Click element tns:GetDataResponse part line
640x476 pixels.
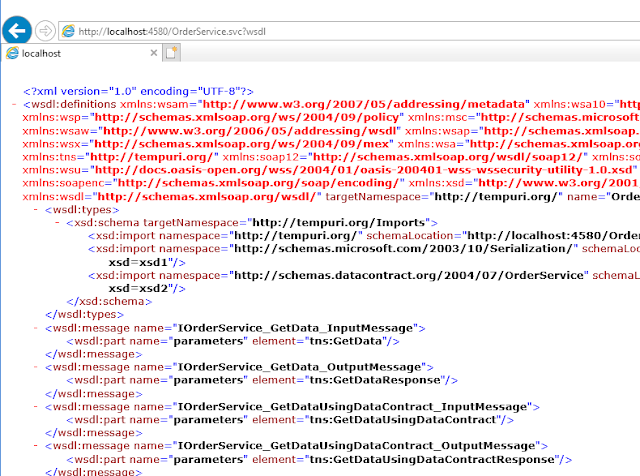(262, 380)
